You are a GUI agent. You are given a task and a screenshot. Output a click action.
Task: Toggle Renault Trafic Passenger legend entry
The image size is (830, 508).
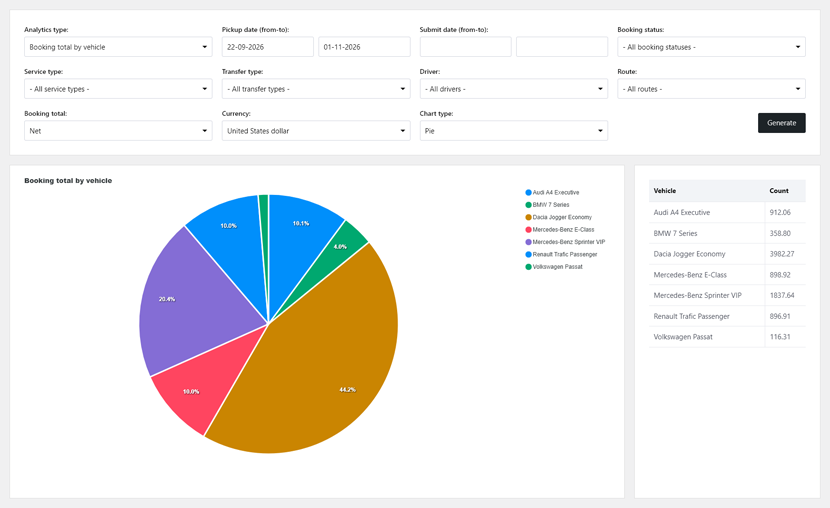point(561,255)
